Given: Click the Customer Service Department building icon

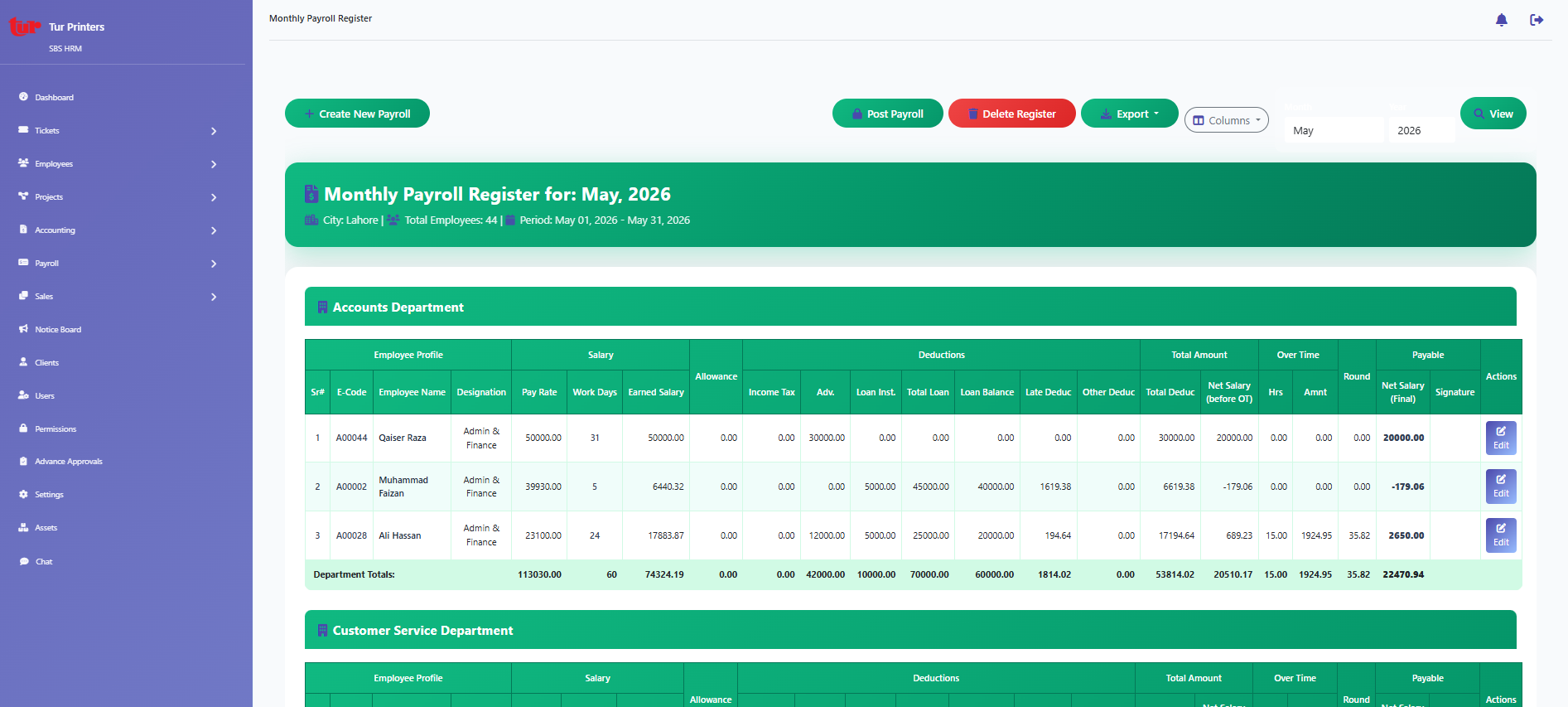Looking at the screenshot, I should pyautogui.click(x=322, y=630).
